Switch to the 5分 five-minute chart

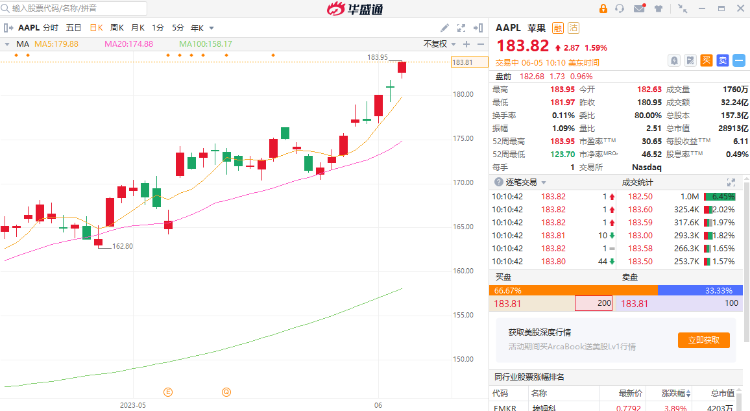(178, 28)
